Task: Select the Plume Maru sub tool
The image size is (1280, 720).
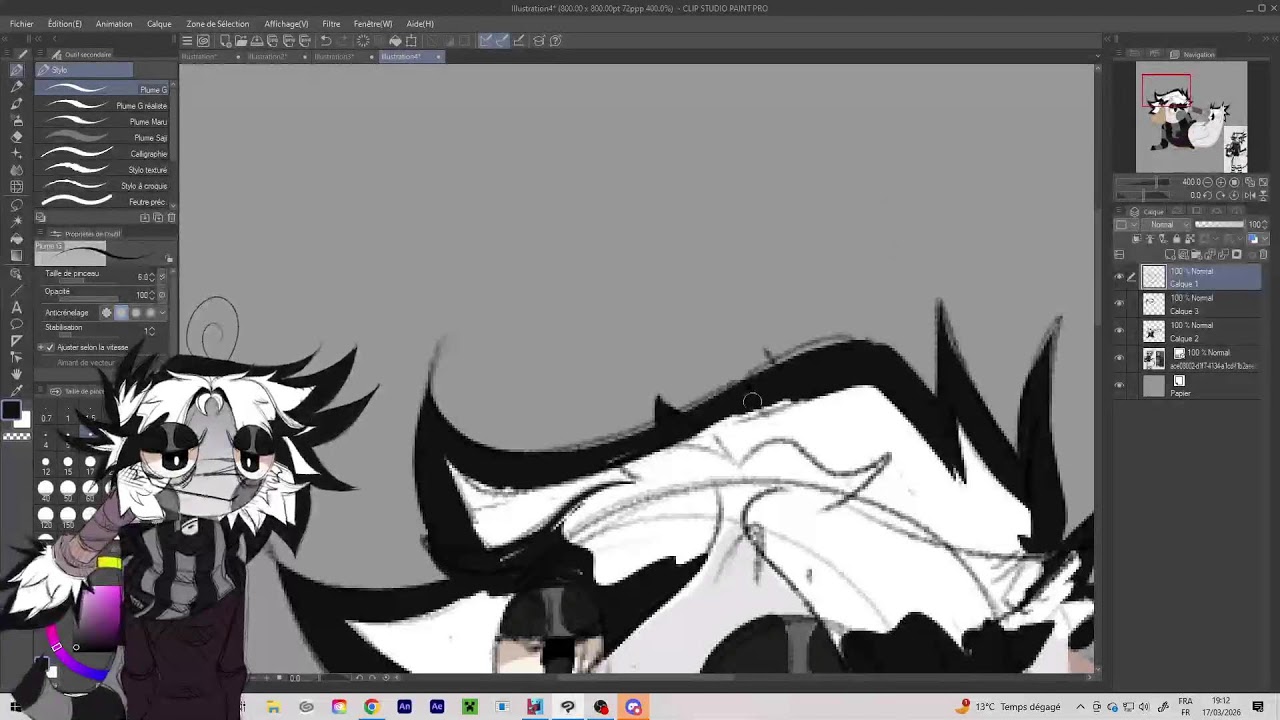Action: [103, 122]
